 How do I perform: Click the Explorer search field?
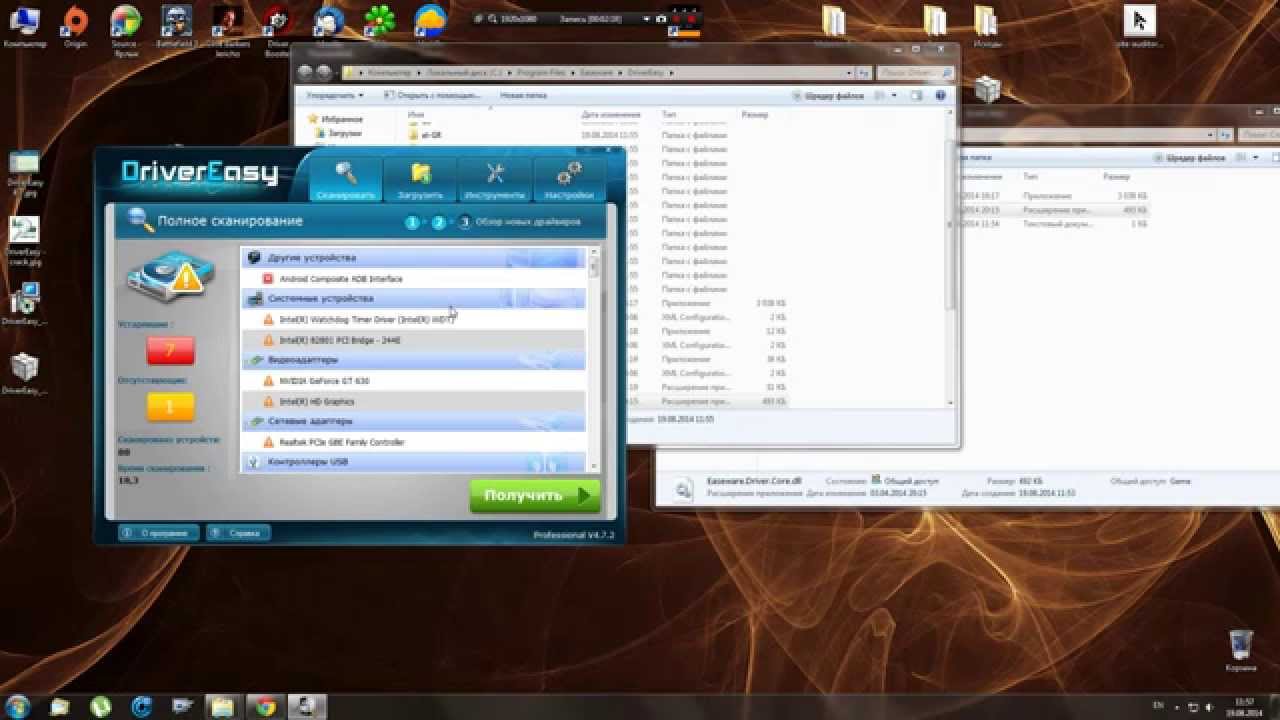coord(915,73)
